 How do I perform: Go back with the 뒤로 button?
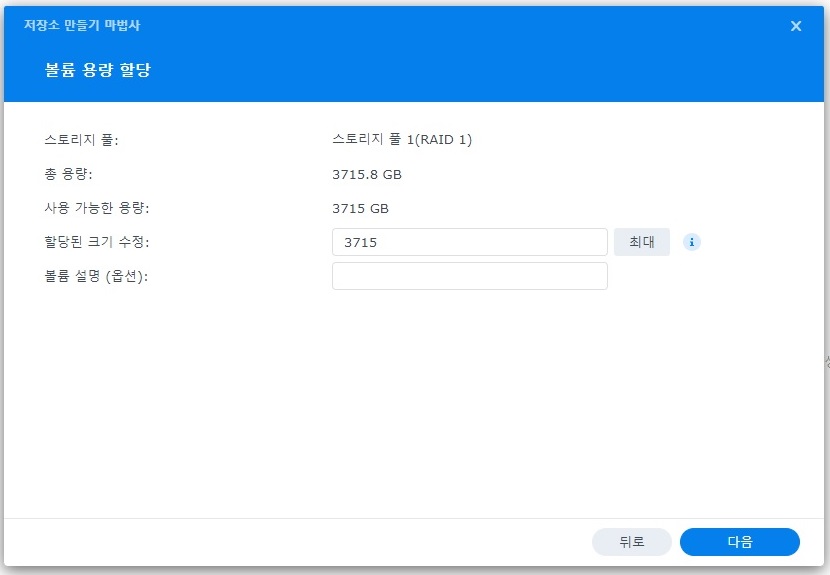631,542
